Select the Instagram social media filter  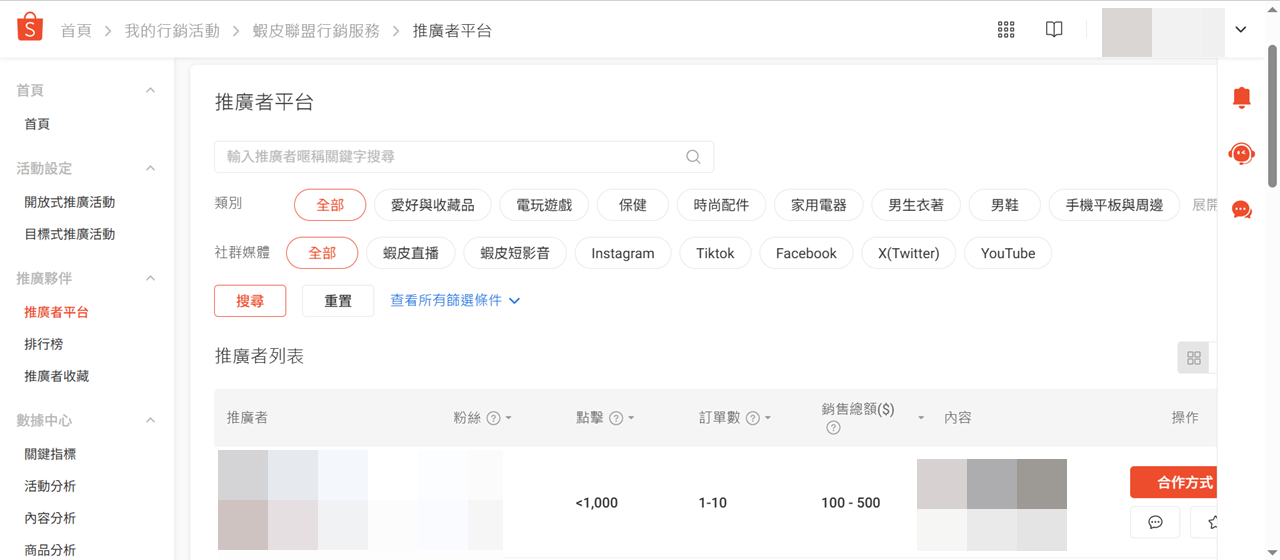[x=622, y=253]
